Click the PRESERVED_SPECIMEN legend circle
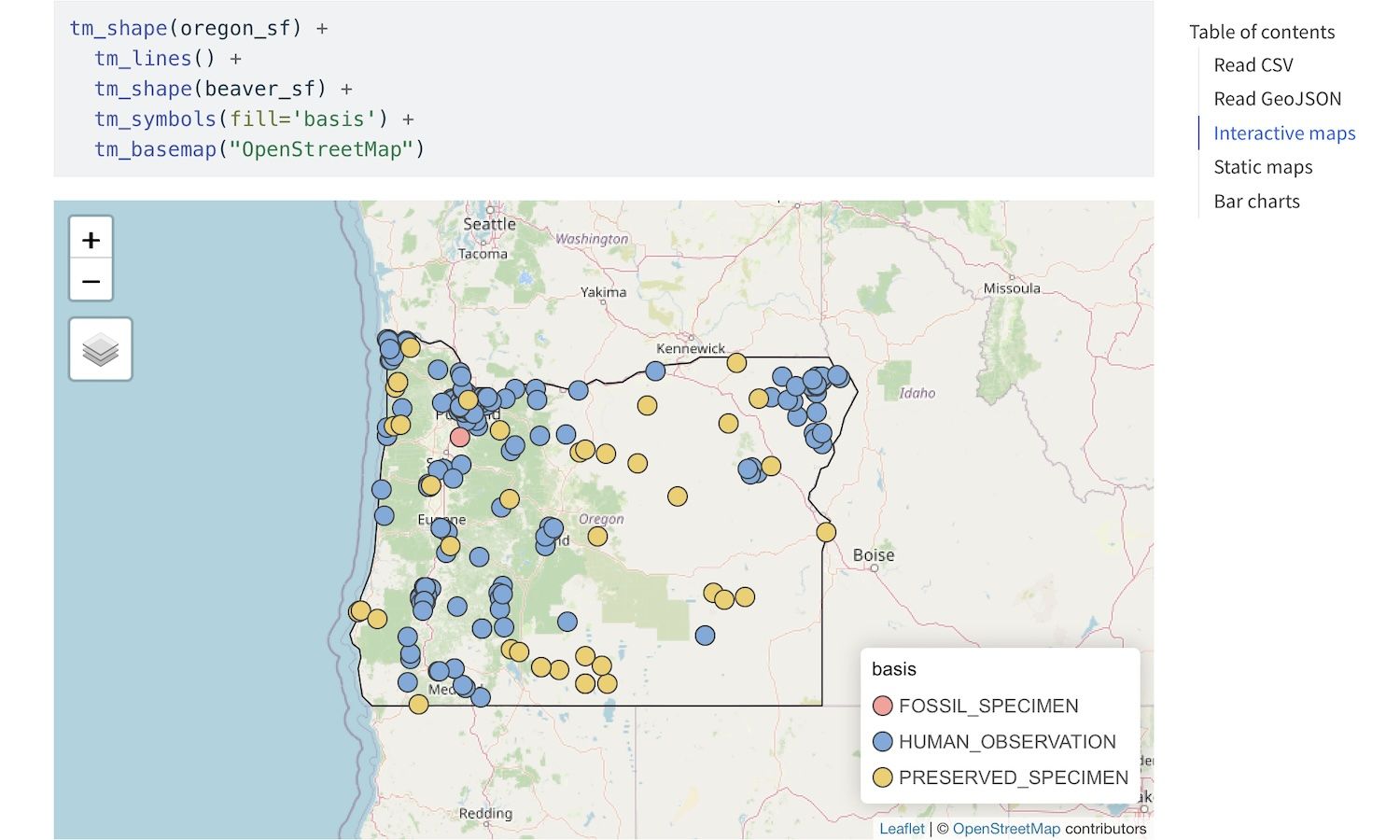This screenshot has height=840, width=1400. [882, 777]
